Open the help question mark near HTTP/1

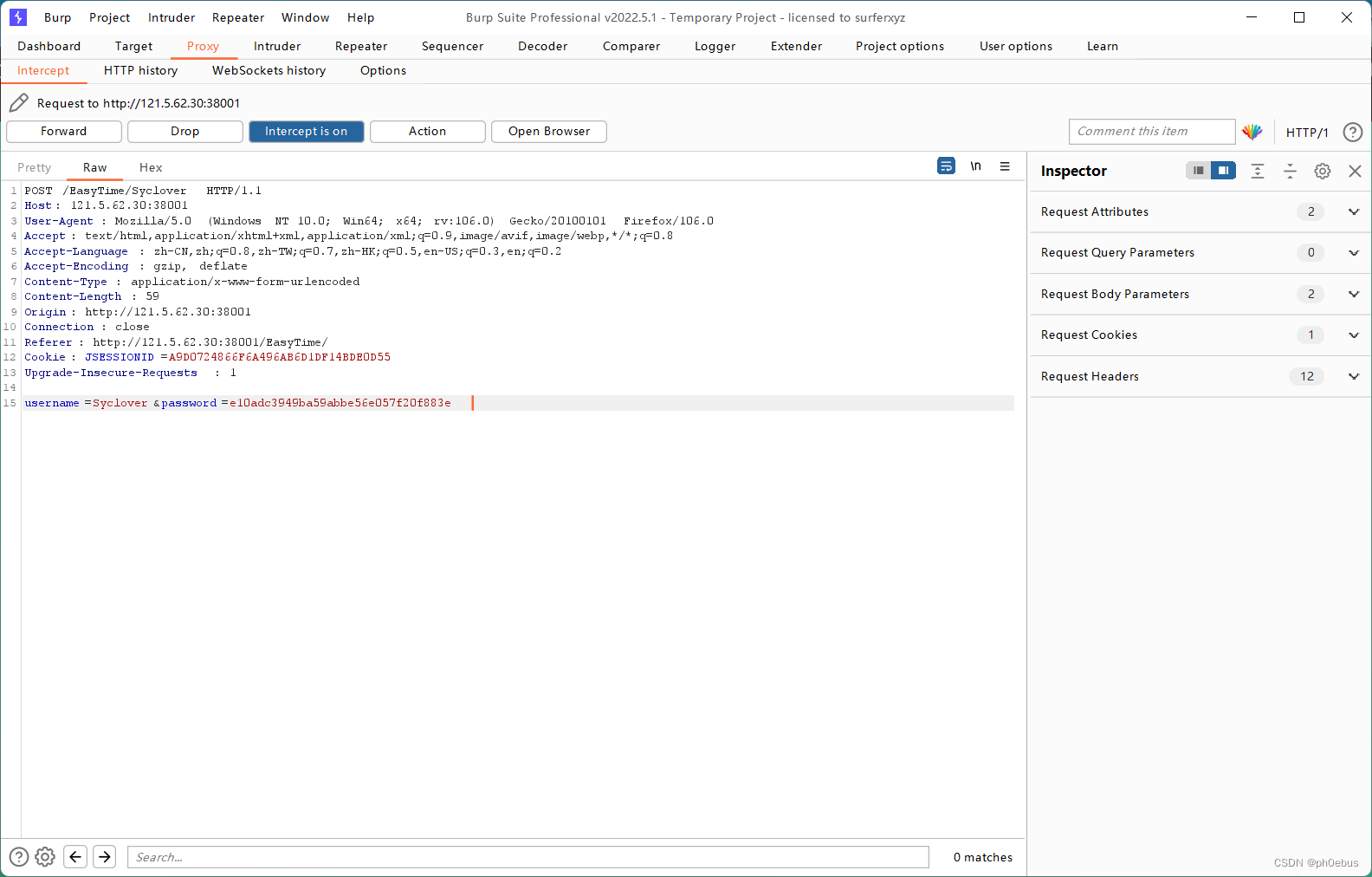tap(1352, 132)
